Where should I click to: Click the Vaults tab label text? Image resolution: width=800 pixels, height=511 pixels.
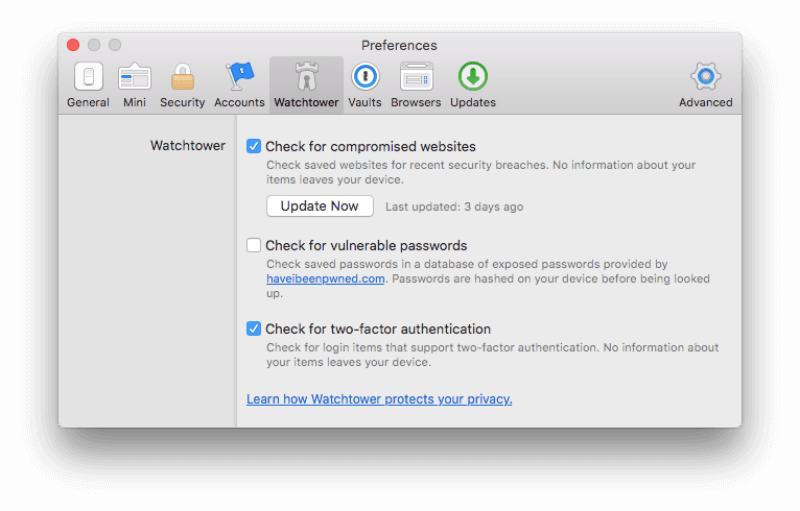pos(365,103)
